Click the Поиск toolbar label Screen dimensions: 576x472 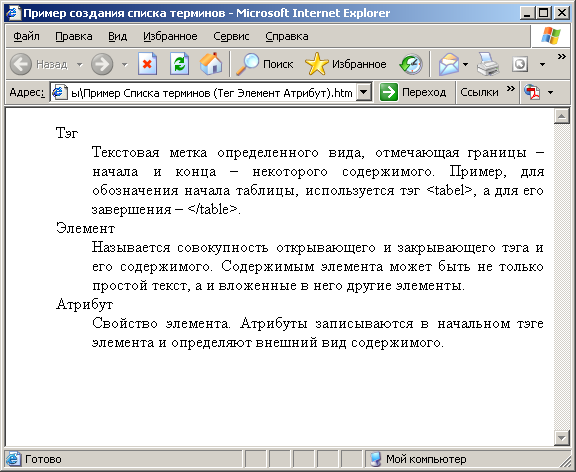tap(278, 64)
